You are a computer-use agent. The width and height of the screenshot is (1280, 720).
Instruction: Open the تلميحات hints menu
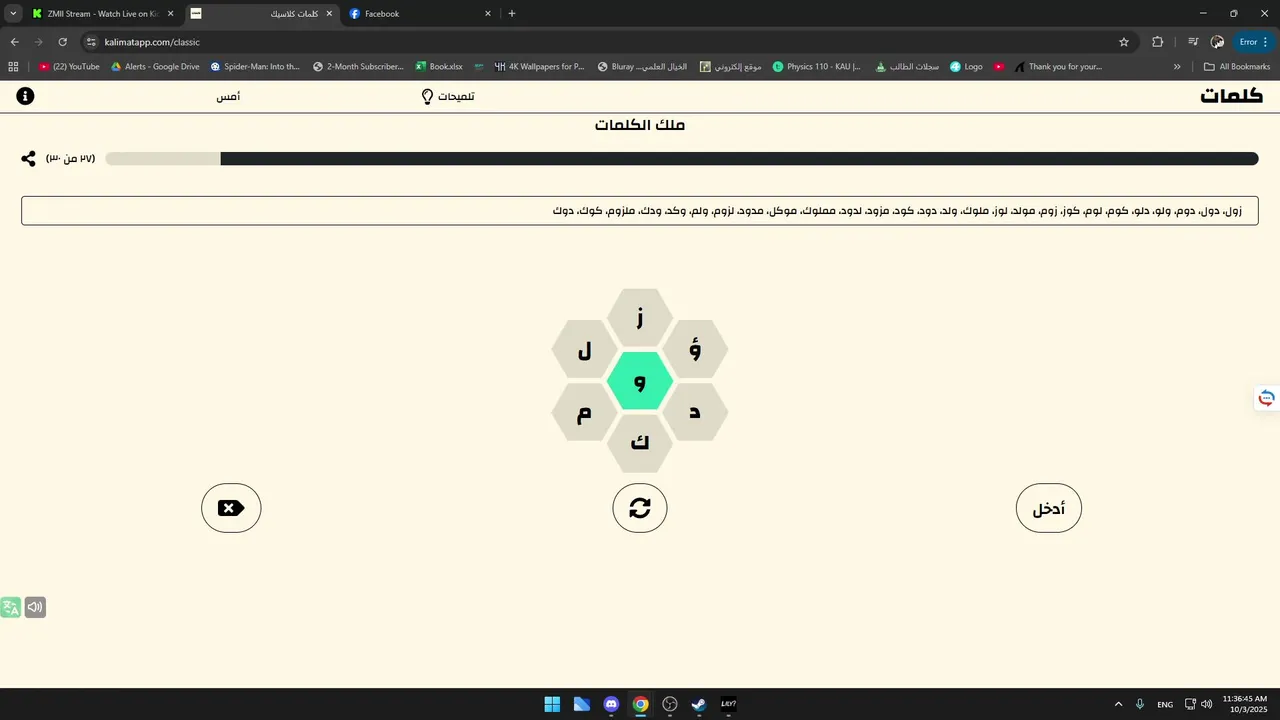447,96
